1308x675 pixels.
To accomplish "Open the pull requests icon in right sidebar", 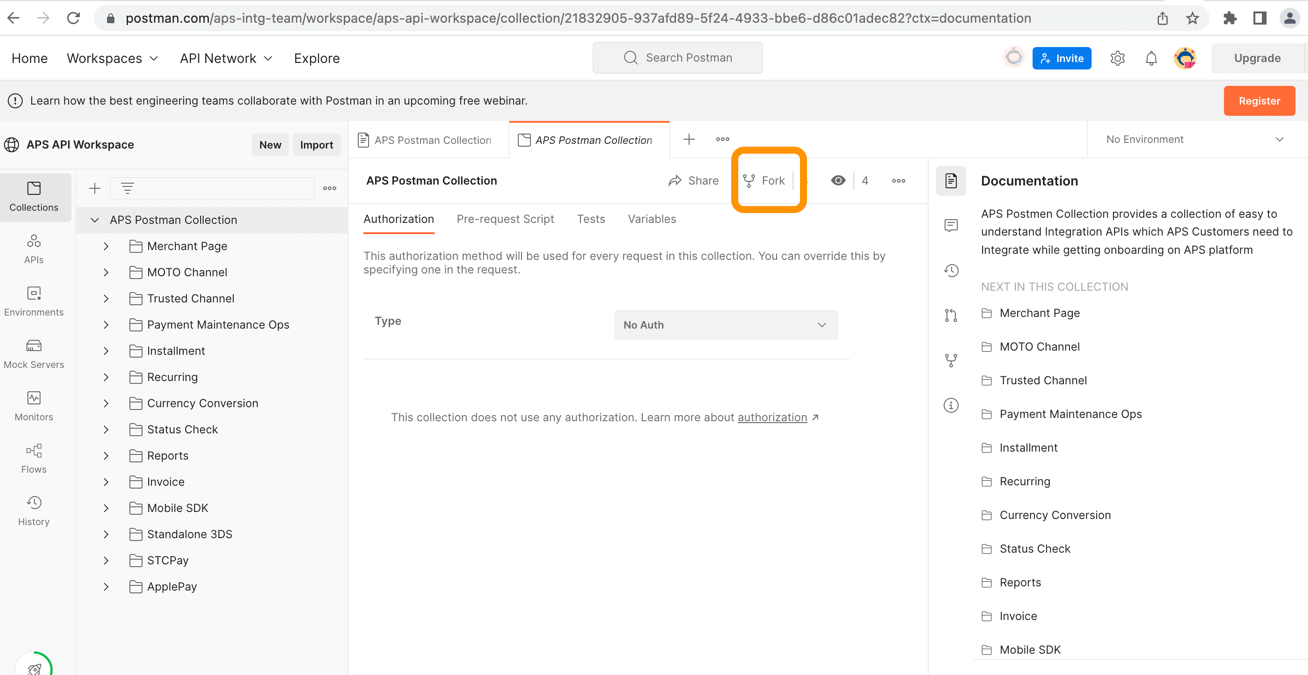I will pyautogui.click(x=951, y=316).
